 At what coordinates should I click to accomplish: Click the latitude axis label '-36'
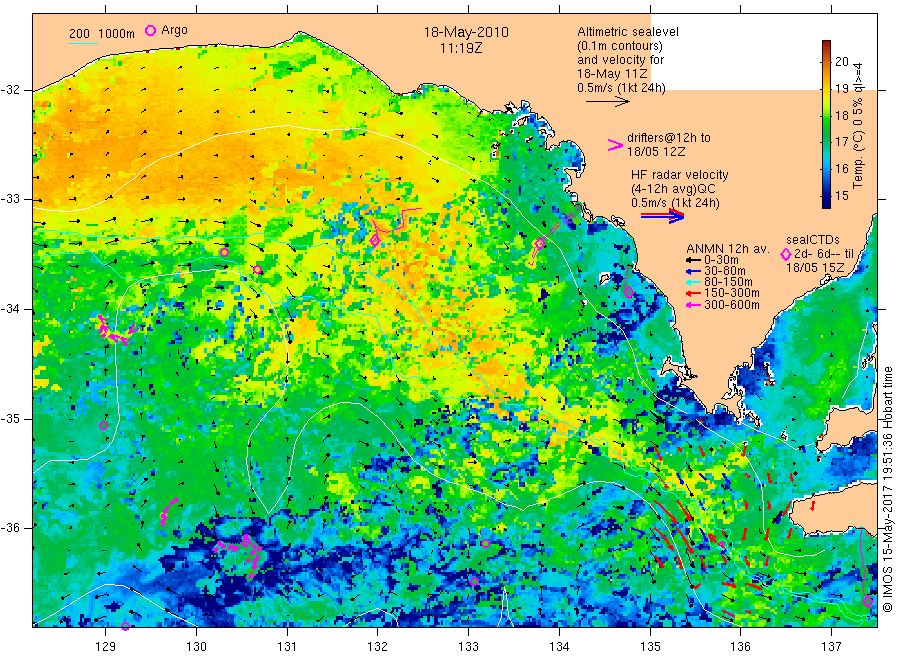tap(10, 527)
